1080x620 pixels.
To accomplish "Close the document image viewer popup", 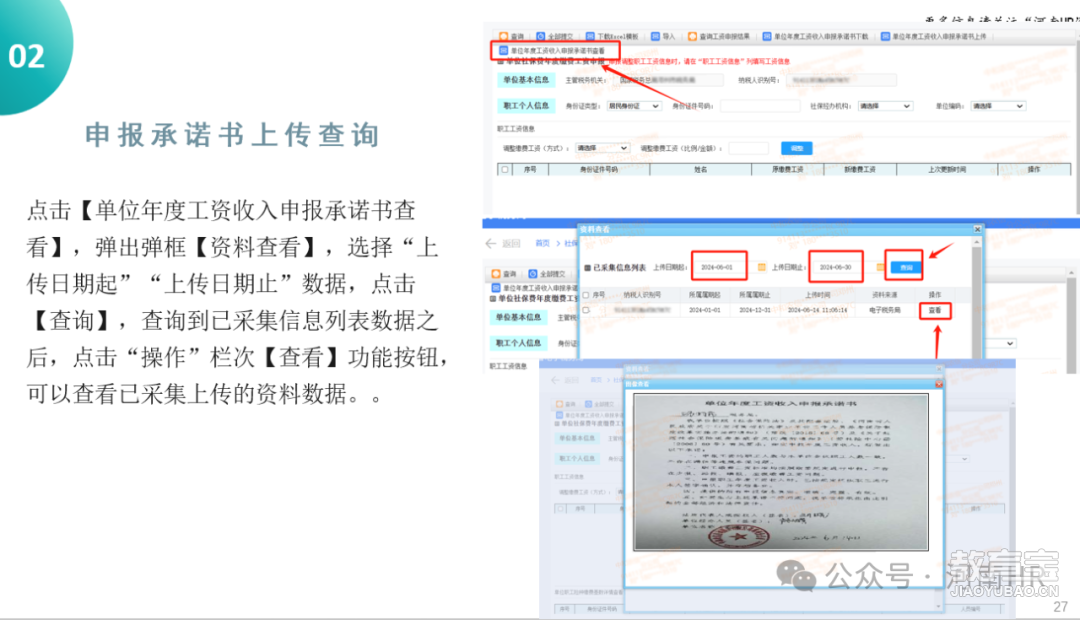I will pyautogui.click(x=938, y=384).
